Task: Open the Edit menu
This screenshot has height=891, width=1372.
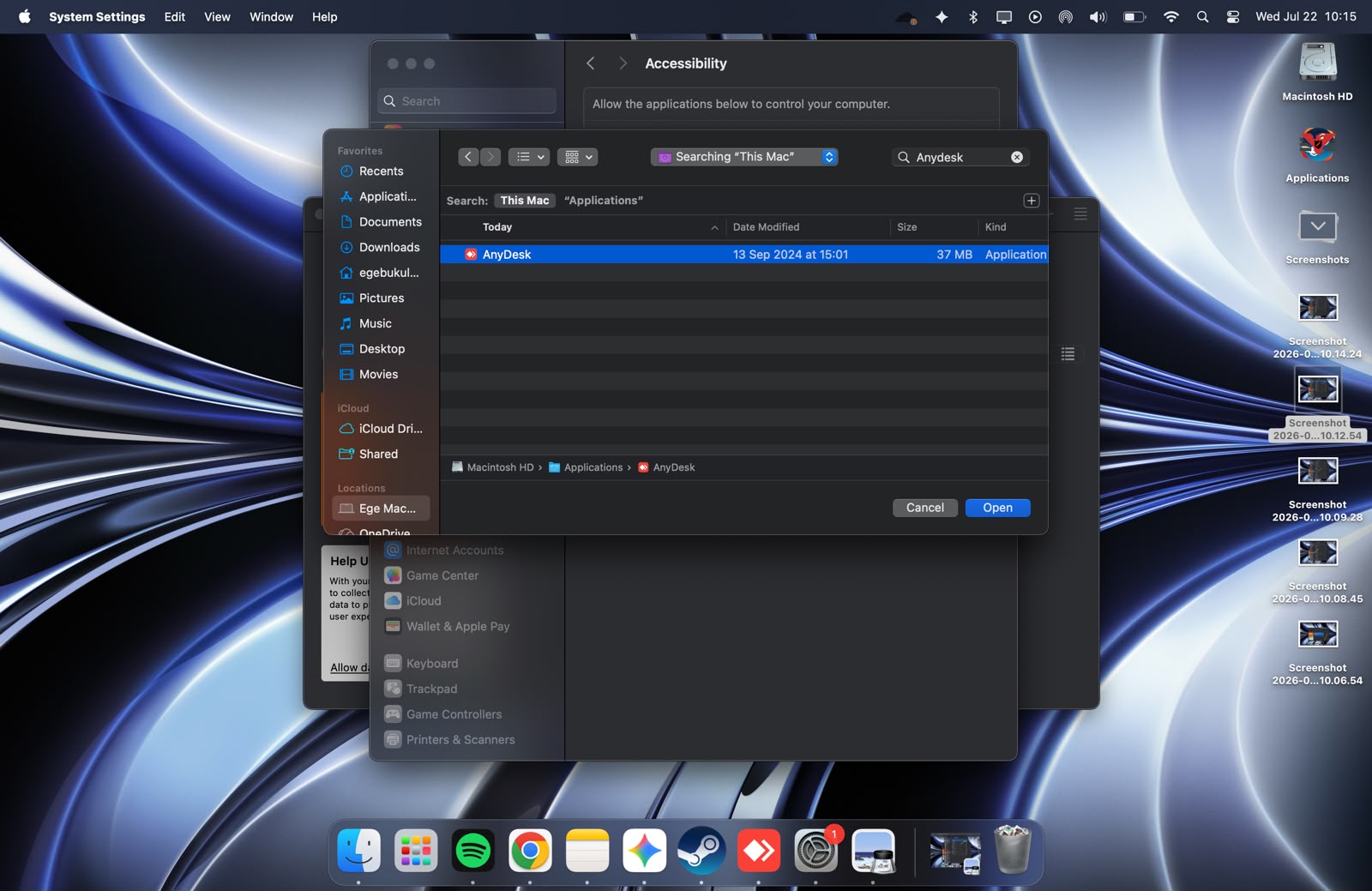Action: tap(175, 16)
